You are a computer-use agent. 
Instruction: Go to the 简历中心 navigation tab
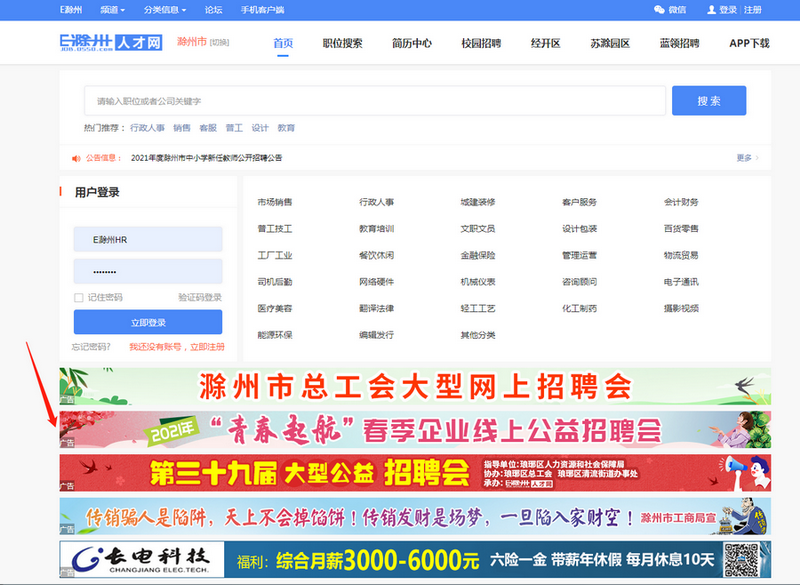(412, 43)
